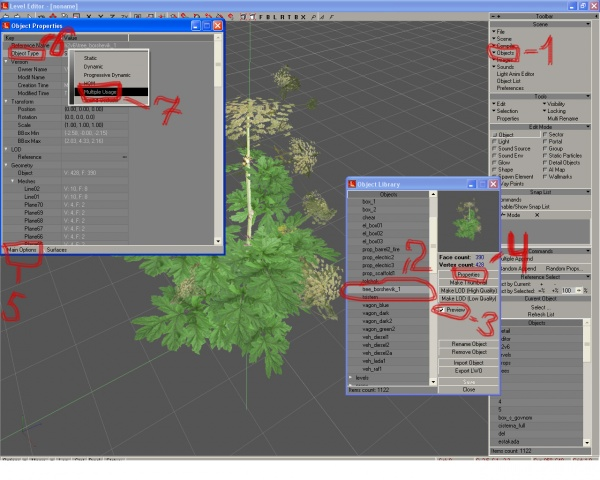Viewport: 600px width, 480px height.
Task: Click the X icon beside Mode in Snap List
Action: click(537, 215)
